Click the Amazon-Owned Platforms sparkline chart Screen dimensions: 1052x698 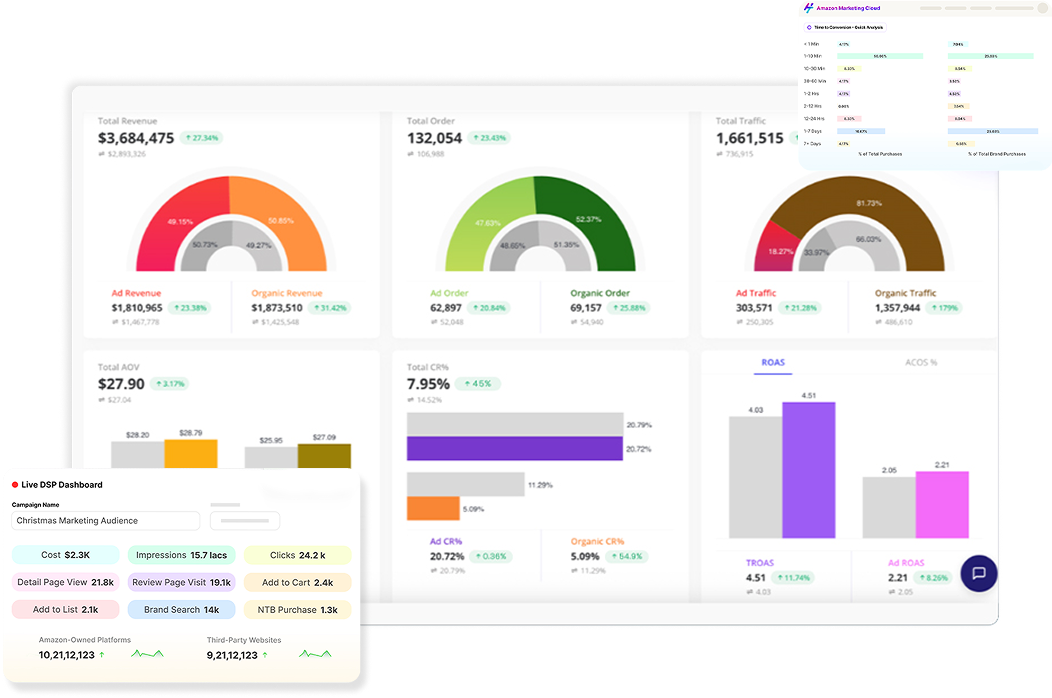pos(147,654)
